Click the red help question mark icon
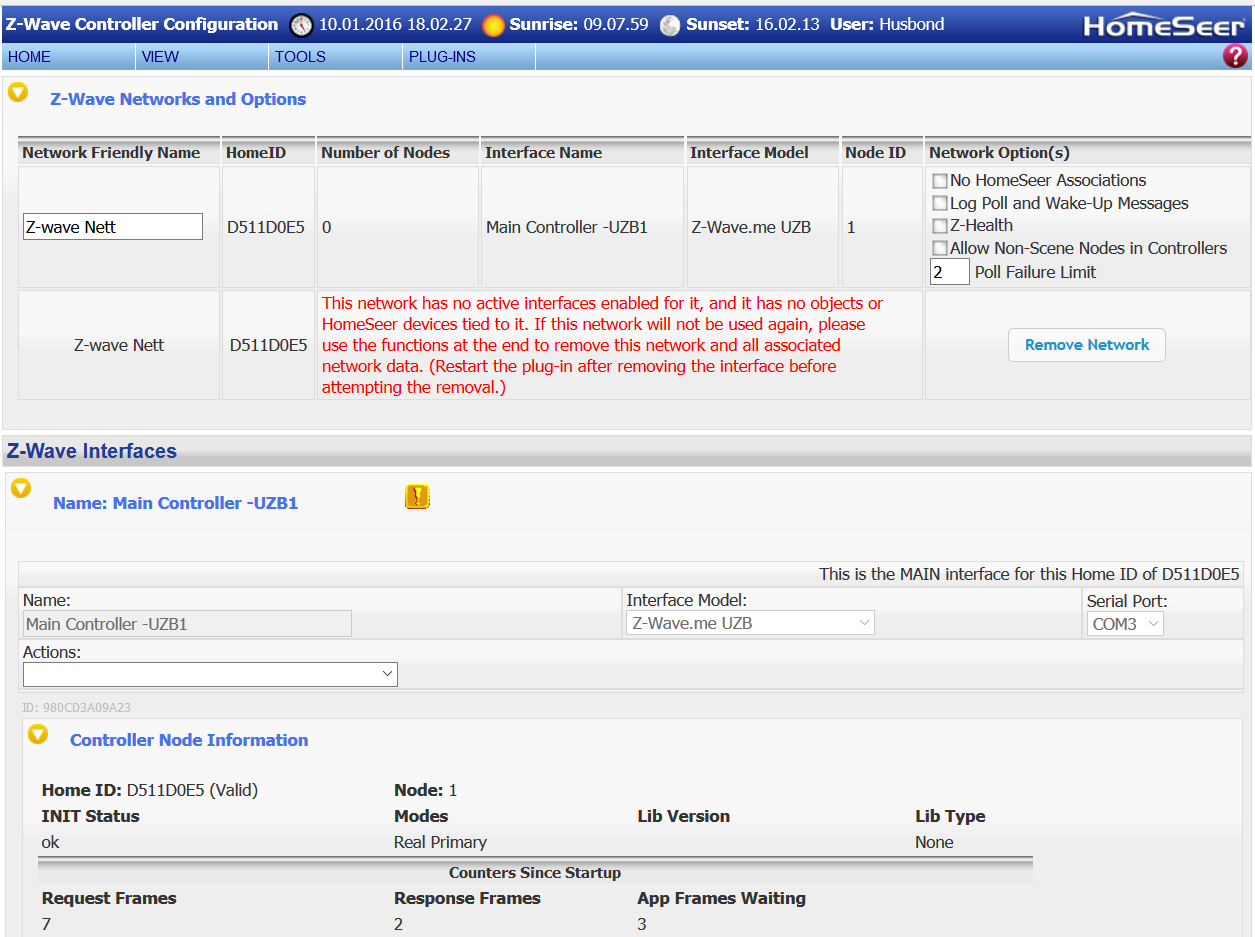This screenshot has height=937, width=1255. coord(1235,57)
